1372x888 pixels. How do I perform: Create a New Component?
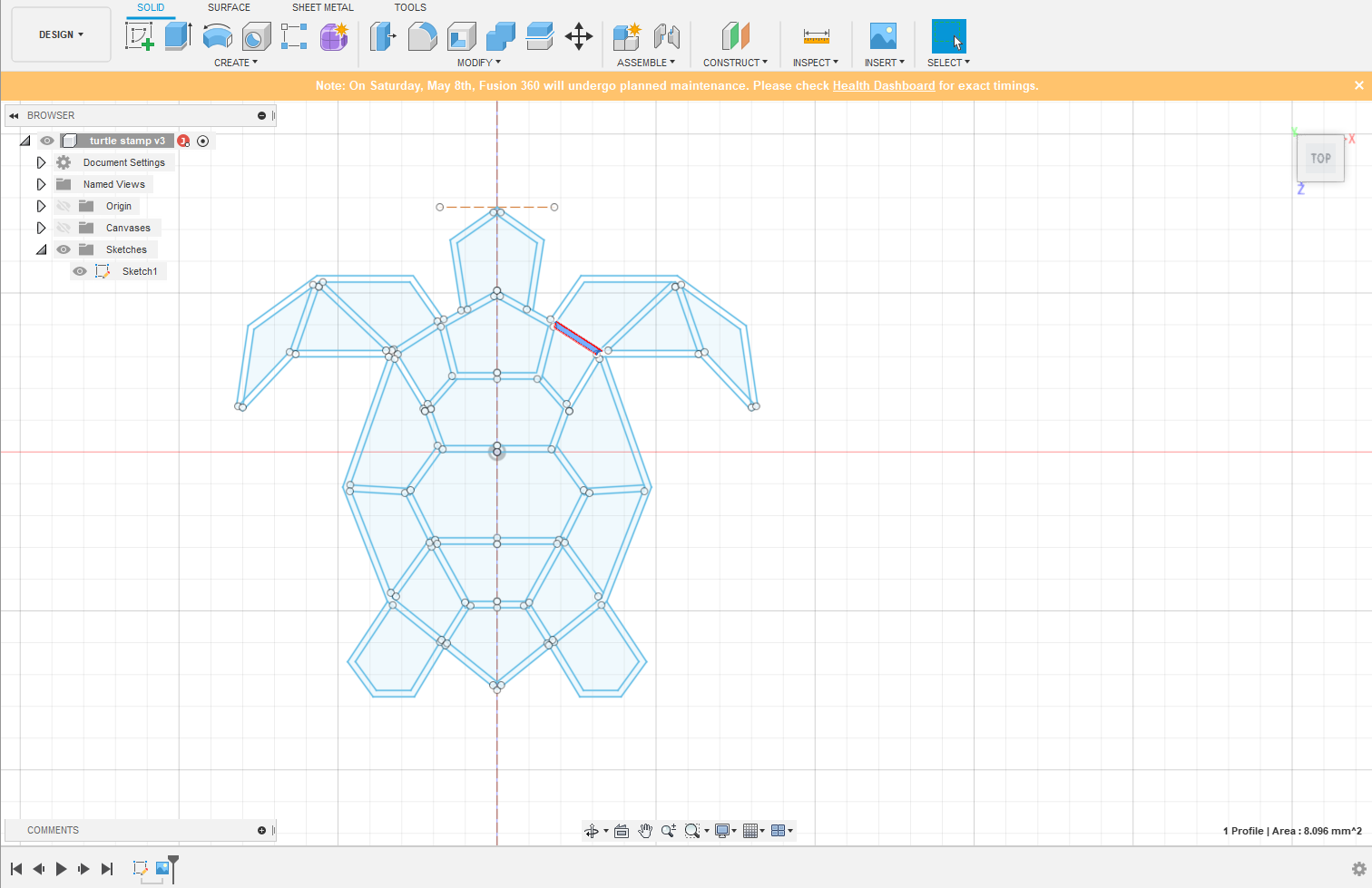coord(627,36)
